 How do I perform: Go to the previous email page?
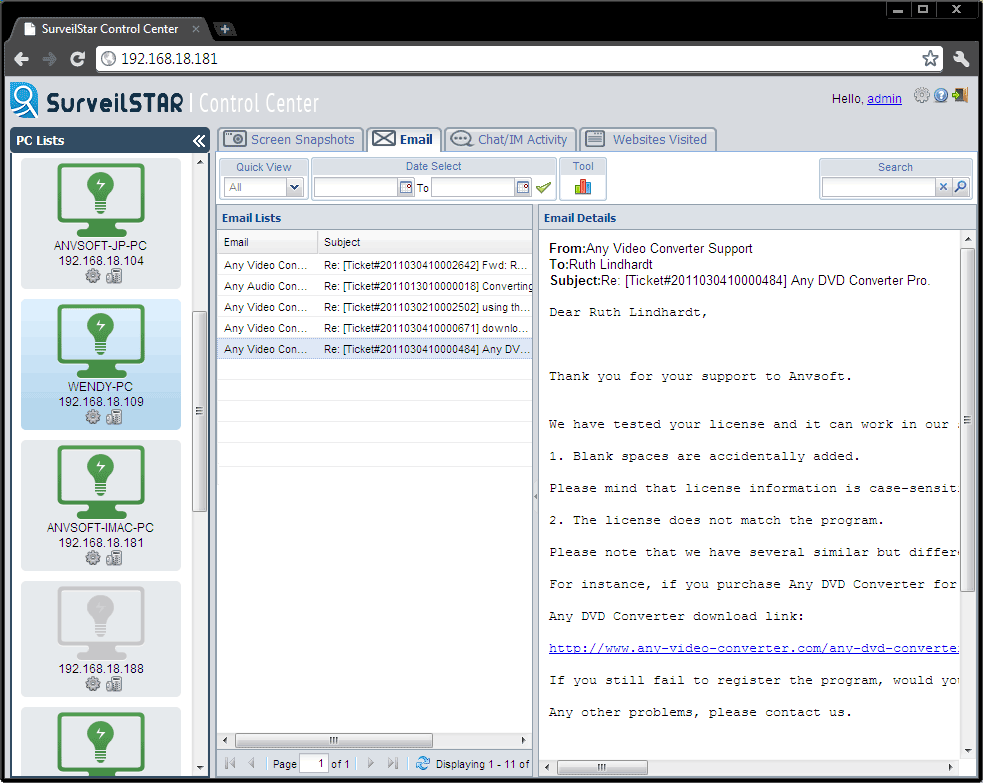click(252, 763)
